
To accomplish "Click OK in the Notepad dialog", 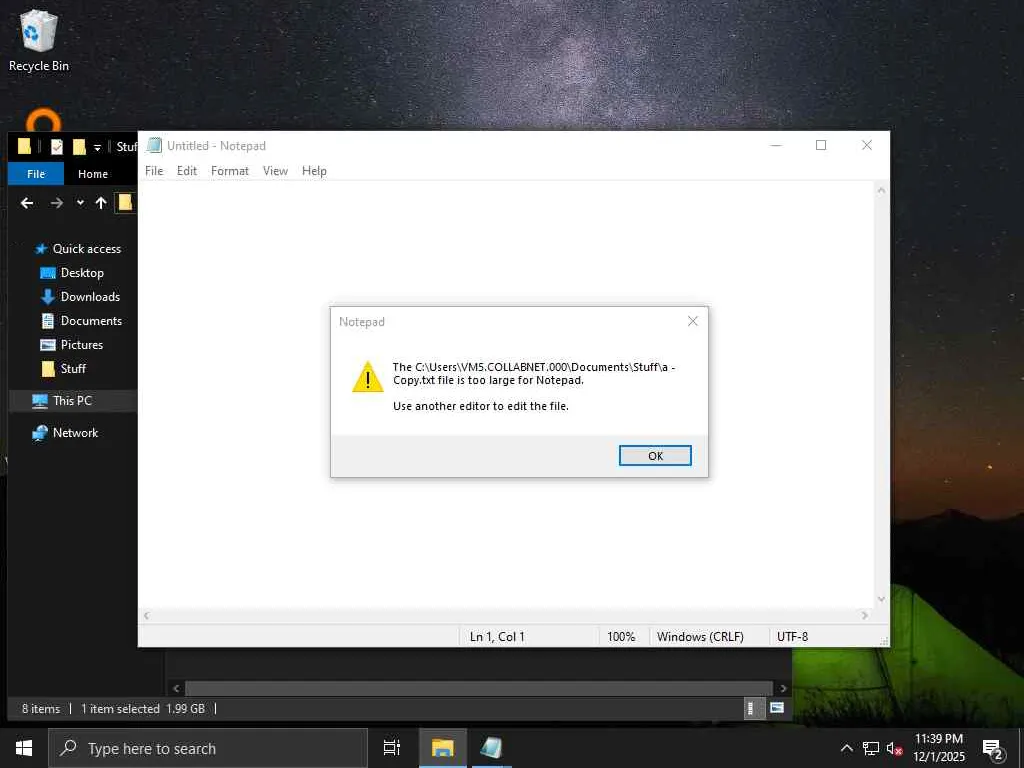I will tap(655, 456).
